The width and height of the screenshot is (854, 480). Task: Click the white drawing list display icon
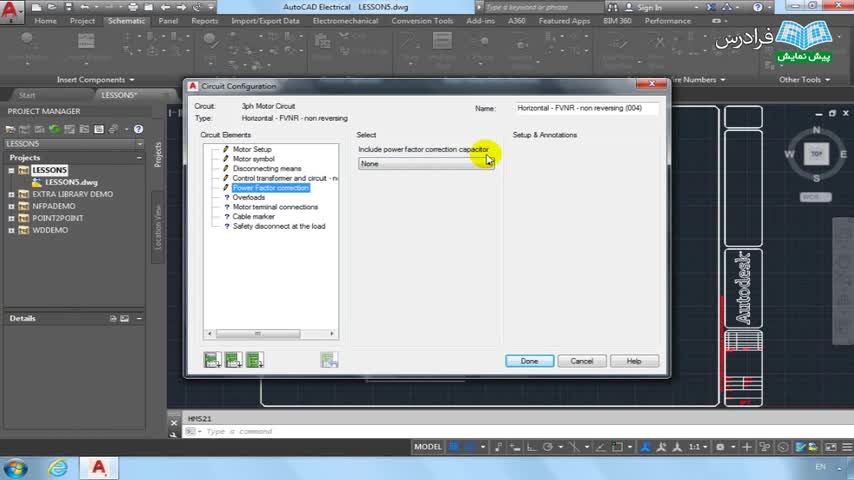click(99, 129)
